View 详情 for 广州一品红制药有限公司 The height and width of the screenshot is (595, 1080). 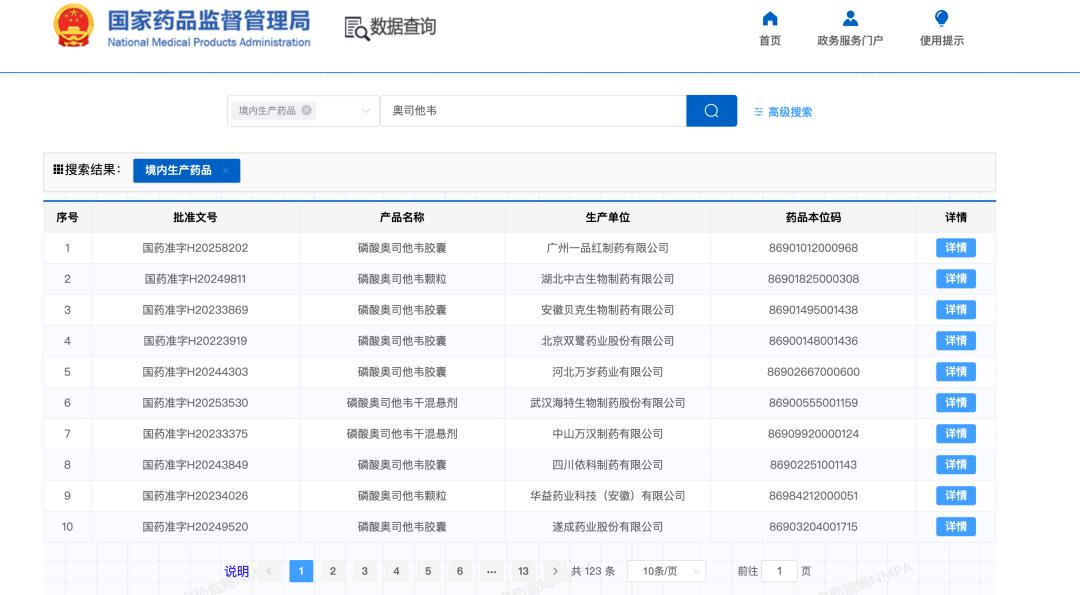[955, 248]
